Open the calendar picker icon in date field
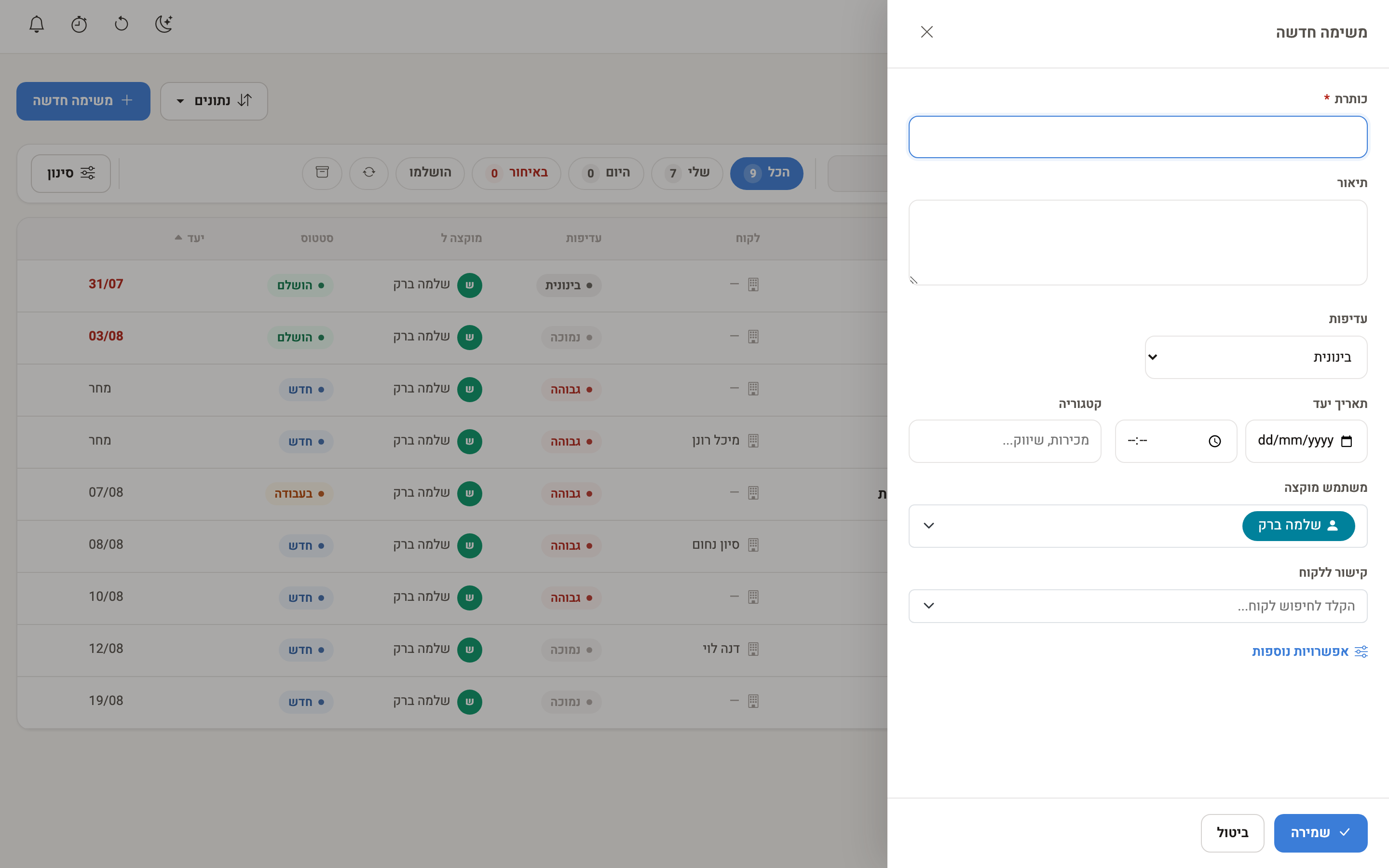The height and width of the screenshot is (868, 1389). (x=1347, y=441)
